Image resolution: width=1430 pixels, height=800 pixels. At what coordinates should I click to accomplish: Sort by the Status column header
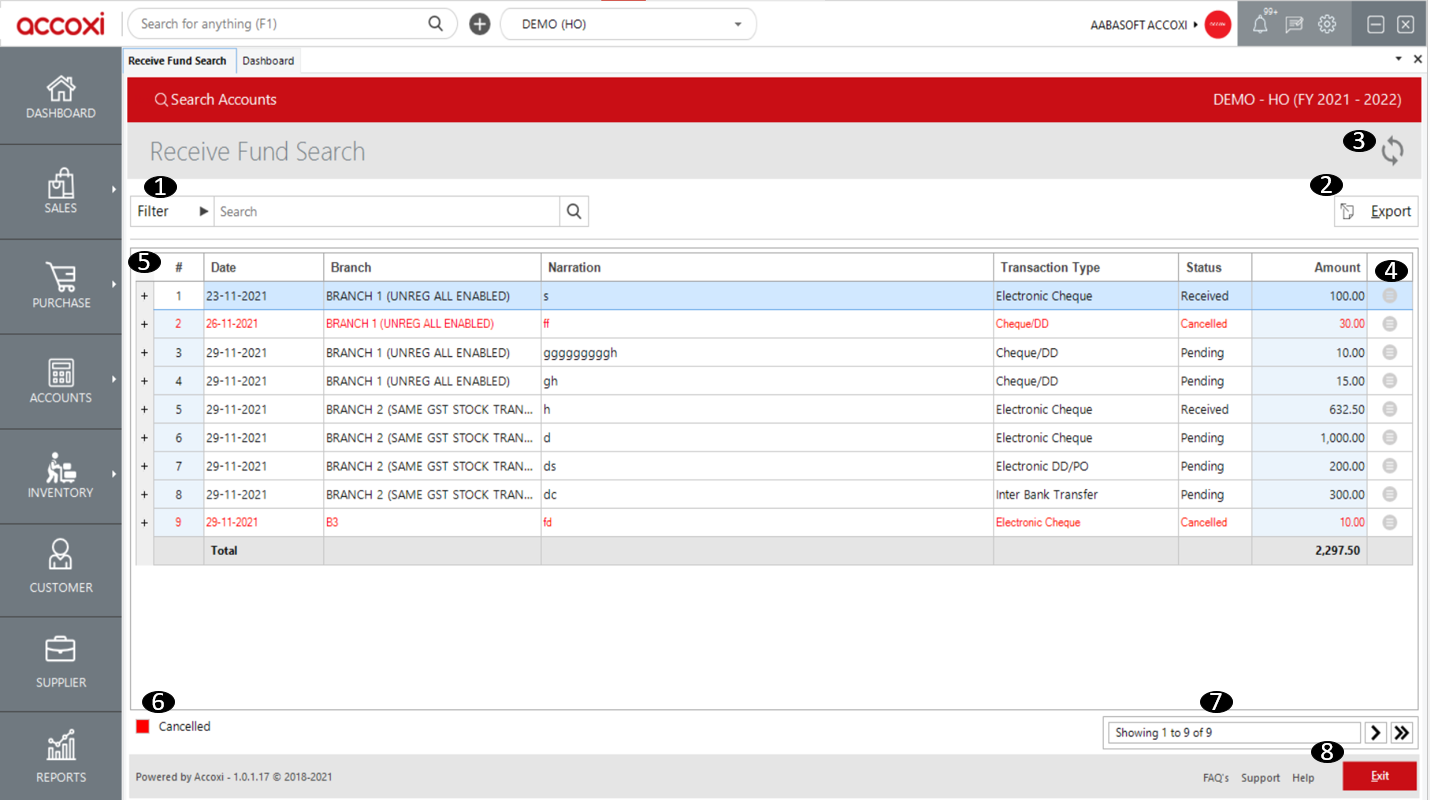(1215, 267)
